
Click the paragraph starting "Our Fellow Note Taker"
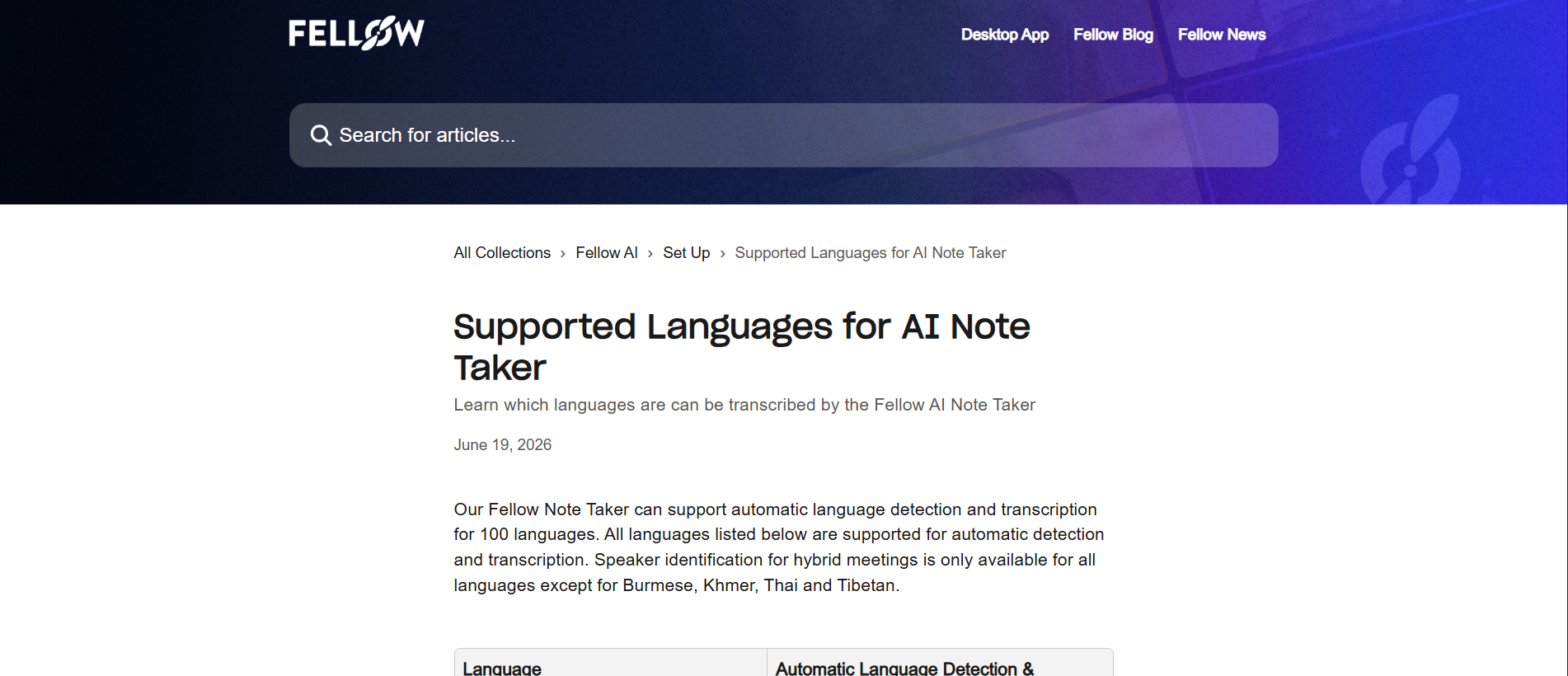coord(779,547)
